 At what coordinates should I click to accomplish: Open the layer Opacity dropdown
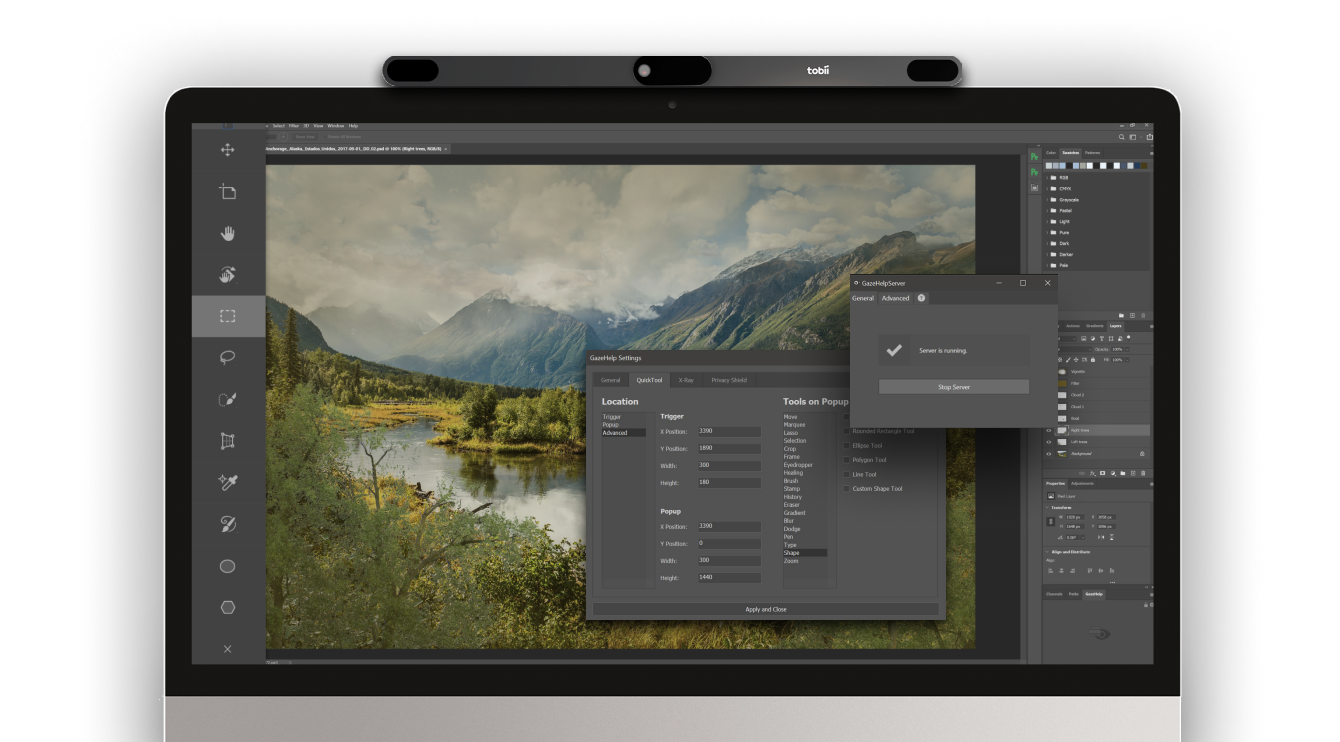[1127, 350]
